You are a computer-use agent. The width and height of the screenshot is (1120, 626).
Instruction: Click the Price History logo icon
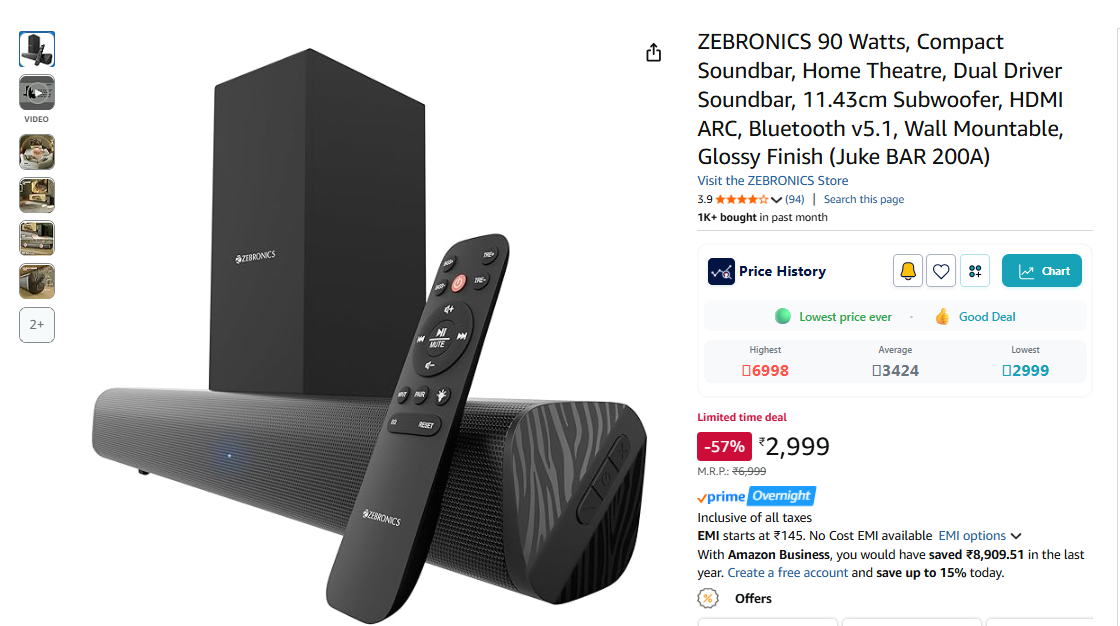point(721,272)
